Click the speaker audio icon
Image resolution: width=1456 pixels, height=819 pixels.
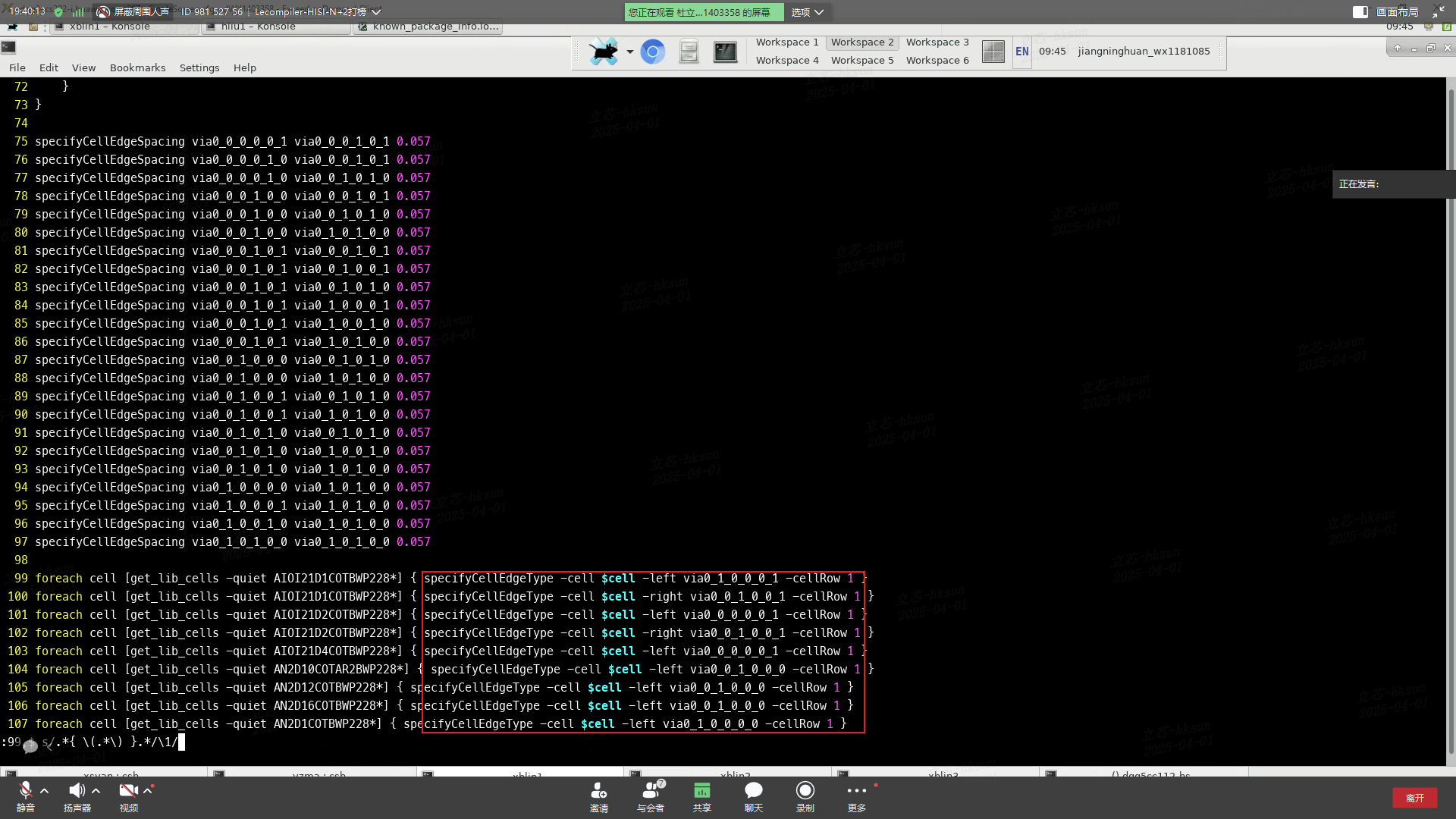point(76,791)
